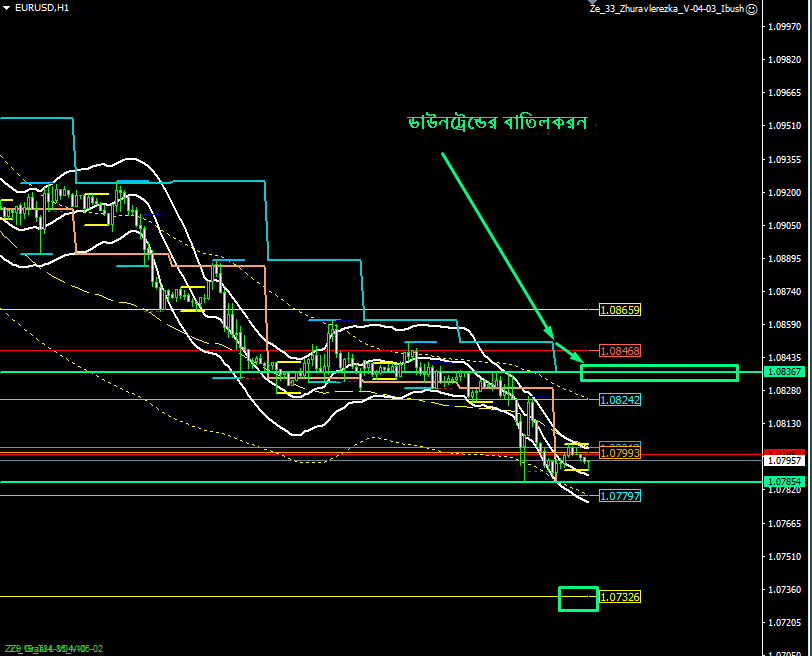Click the 1.07510 value on price scale
Image resolution: width=812 pixels, height=656 pixels.
tap(783, 556)
